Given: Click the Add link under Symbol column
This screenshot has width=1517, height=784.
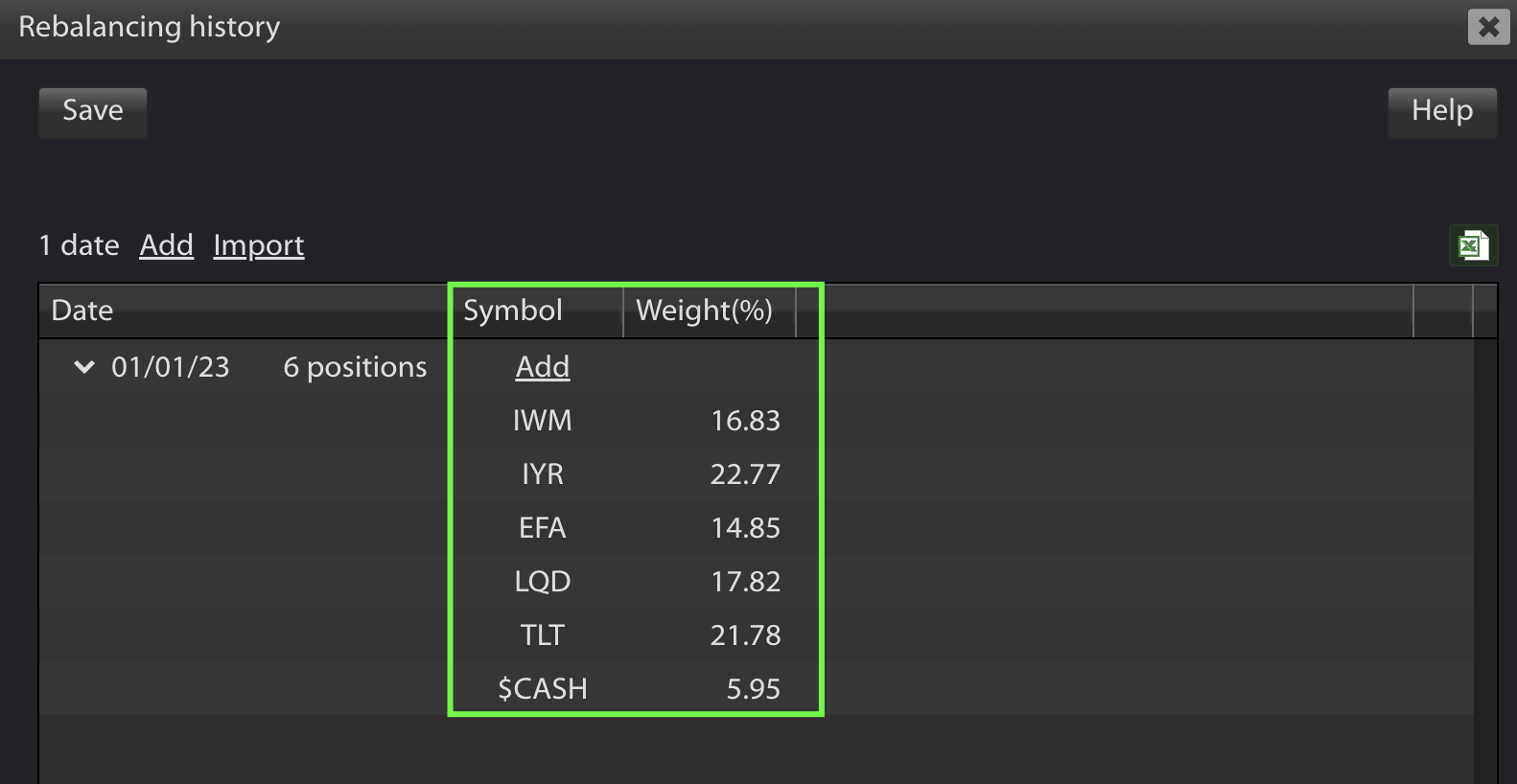Looking at the screenshot, I should click(x=543, y=367).
